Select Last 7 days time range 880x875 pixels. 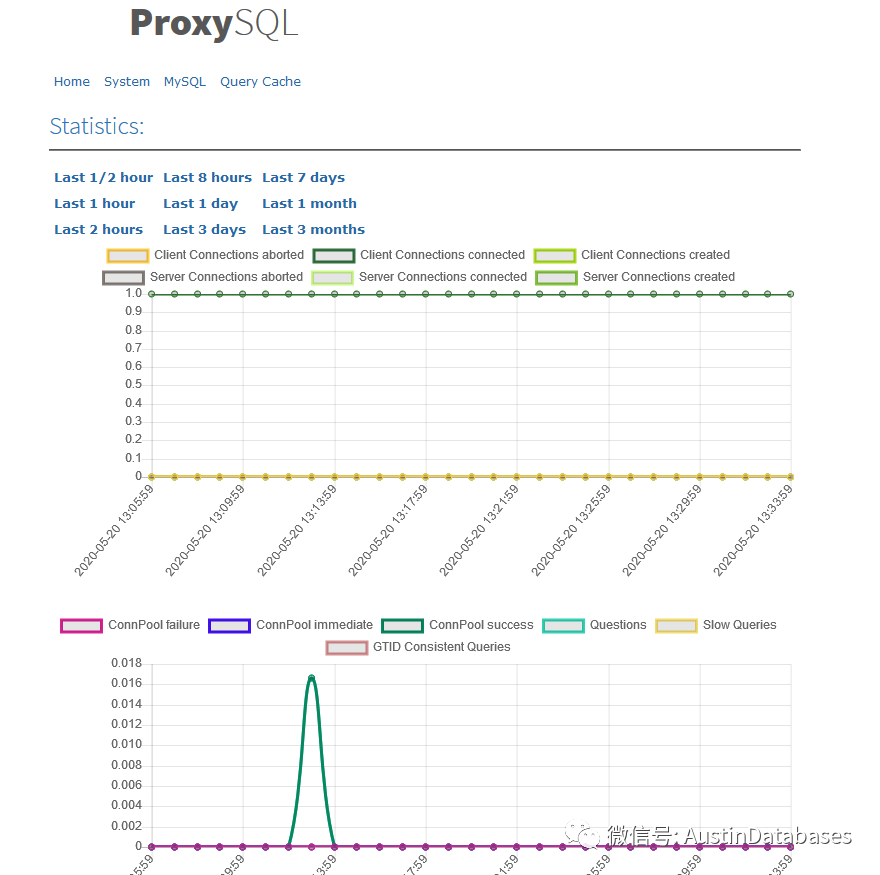click(x=303, y=177)
